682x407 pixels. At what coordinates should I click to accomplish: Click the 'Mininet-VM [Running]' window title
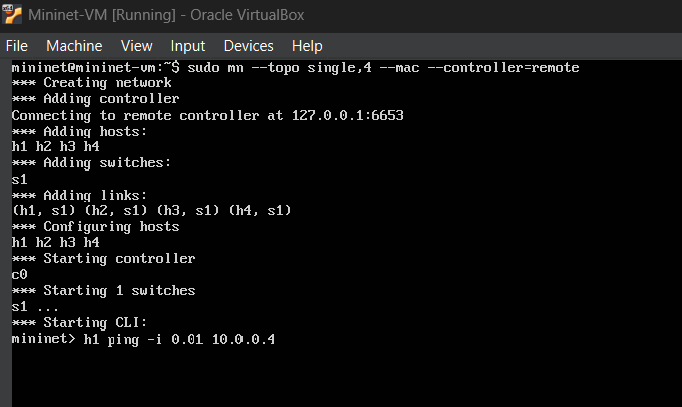coord(166,15)
